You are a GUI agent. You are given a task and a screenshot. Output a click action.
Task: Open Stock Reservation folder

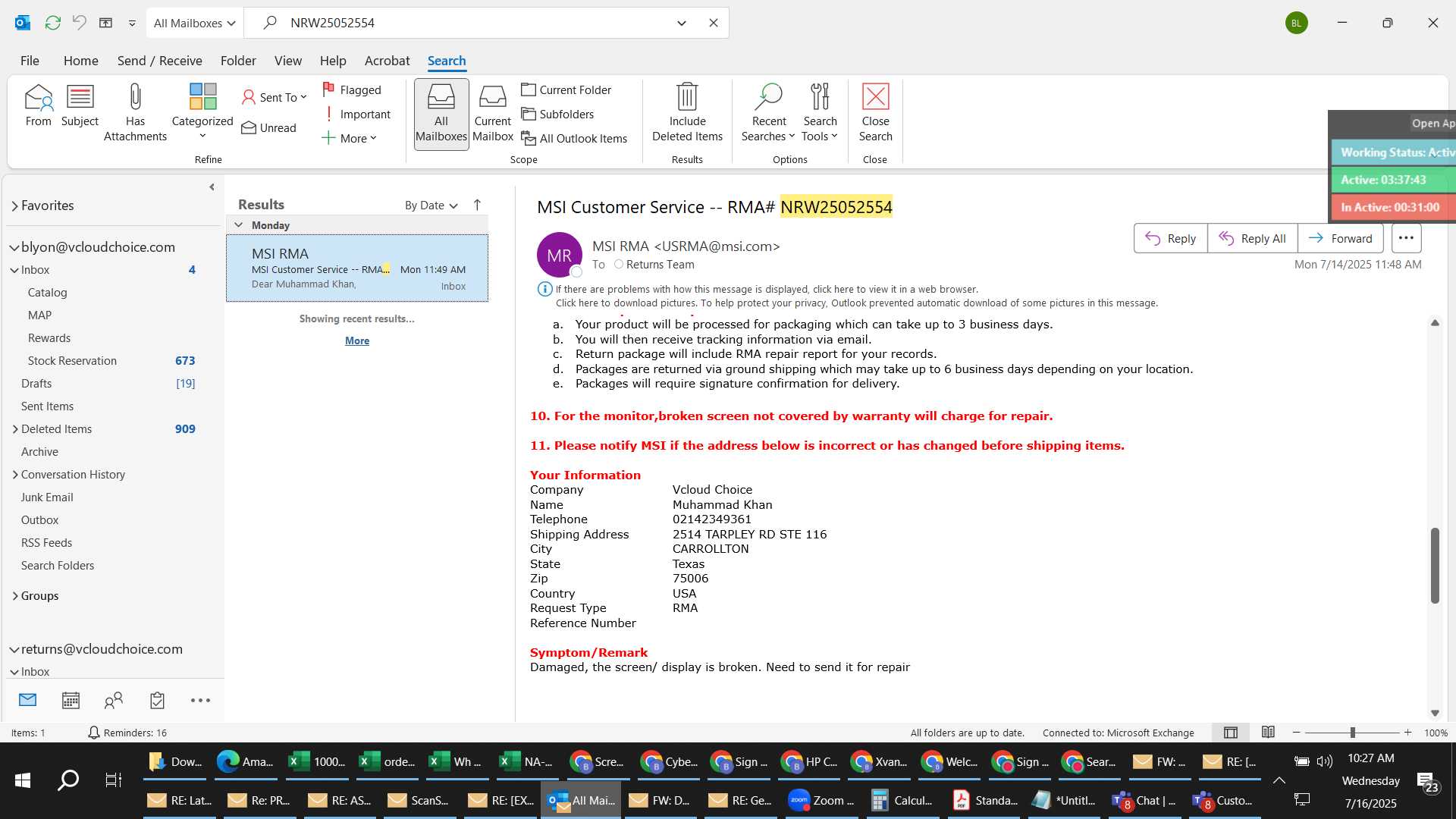(111, 361)
